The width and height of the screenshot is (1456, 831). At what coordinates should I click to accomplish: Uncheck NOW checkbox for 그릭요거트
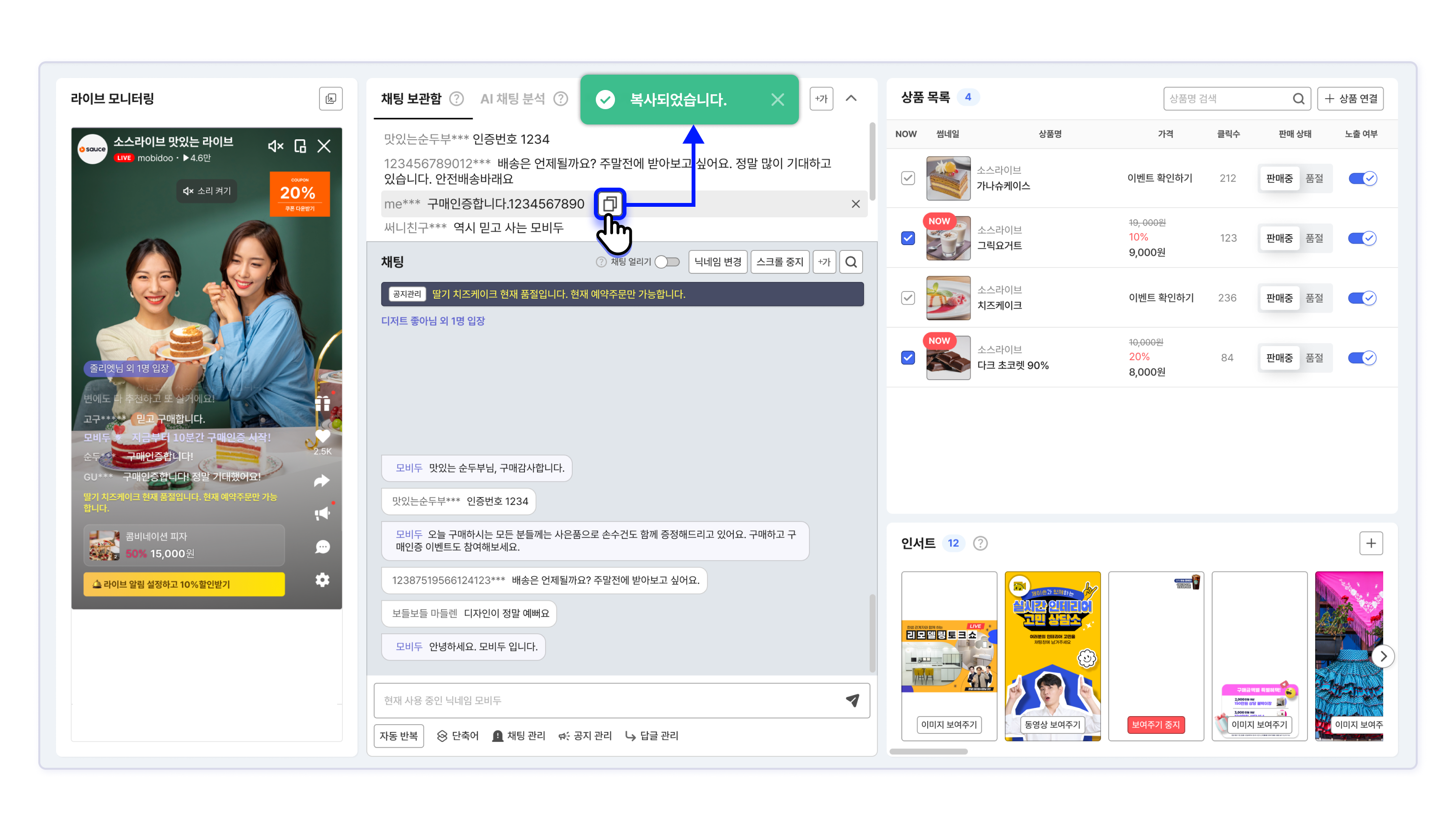(x=908, y=238)
